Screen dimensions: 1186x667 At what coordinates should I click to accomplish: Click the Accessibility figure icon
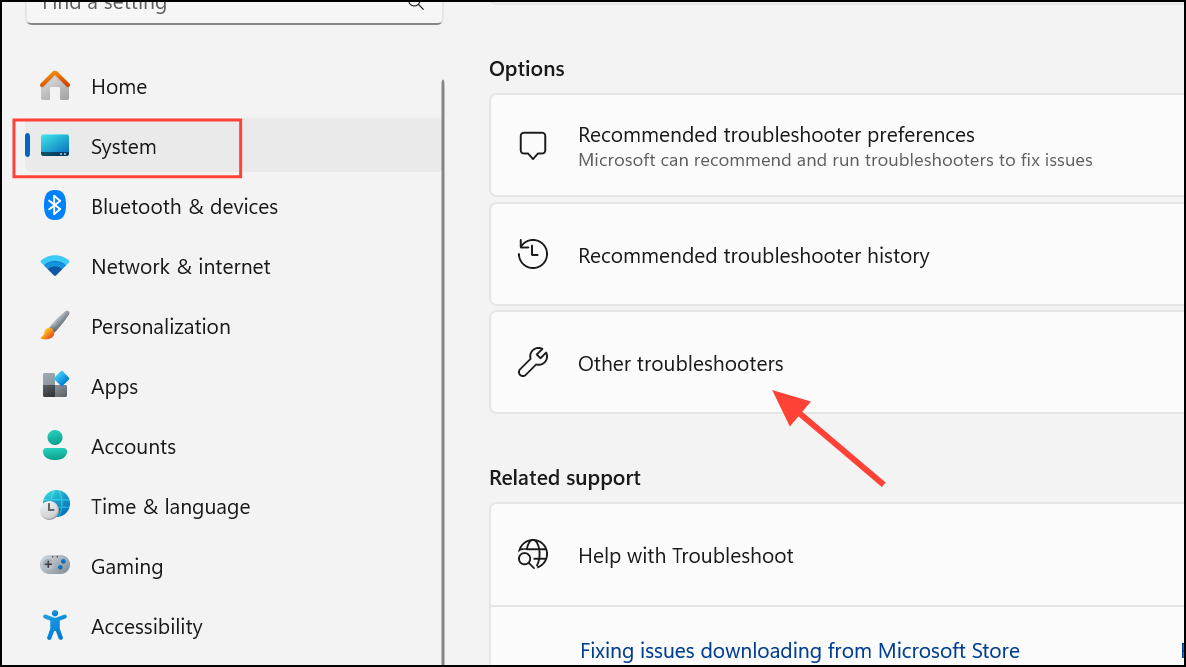tap(55, 626)
